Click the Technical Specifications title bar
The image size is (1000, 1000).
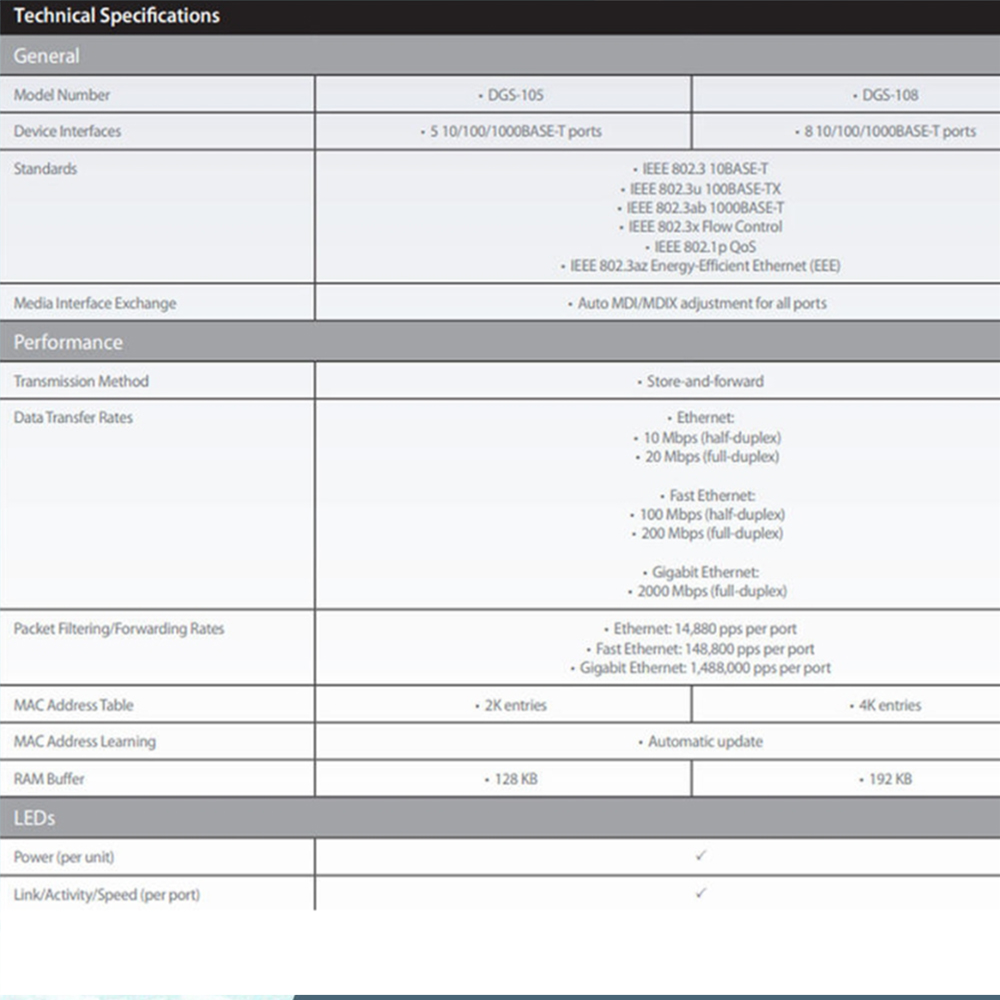point(117,16)
